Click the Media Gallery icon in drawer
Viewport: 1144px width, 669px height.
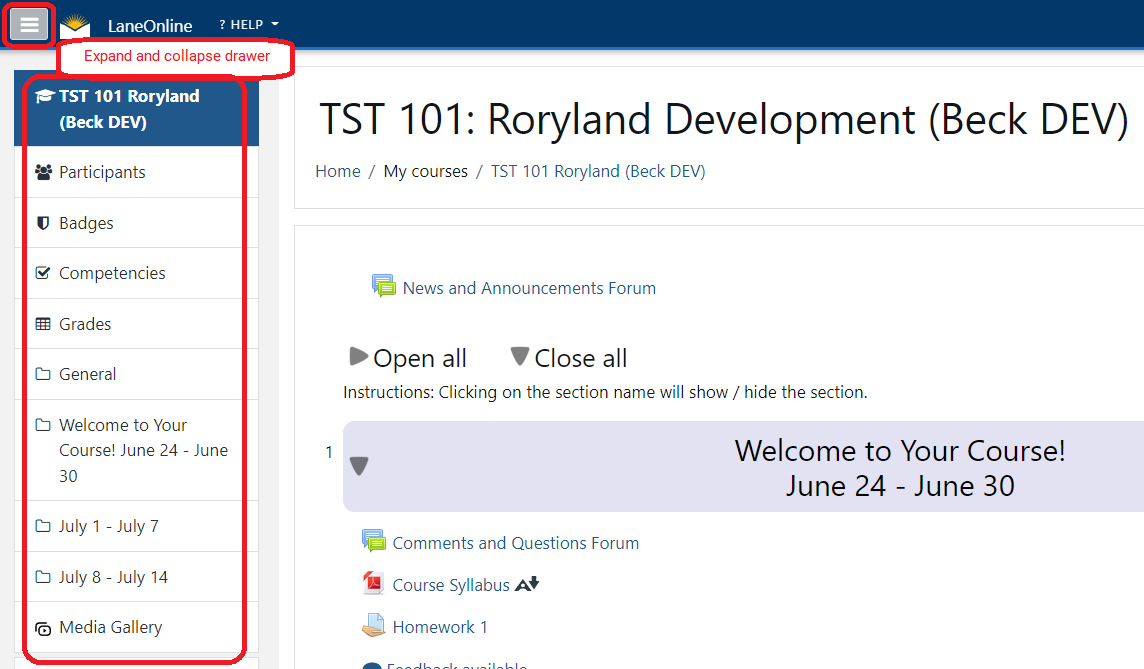[43, 628]
